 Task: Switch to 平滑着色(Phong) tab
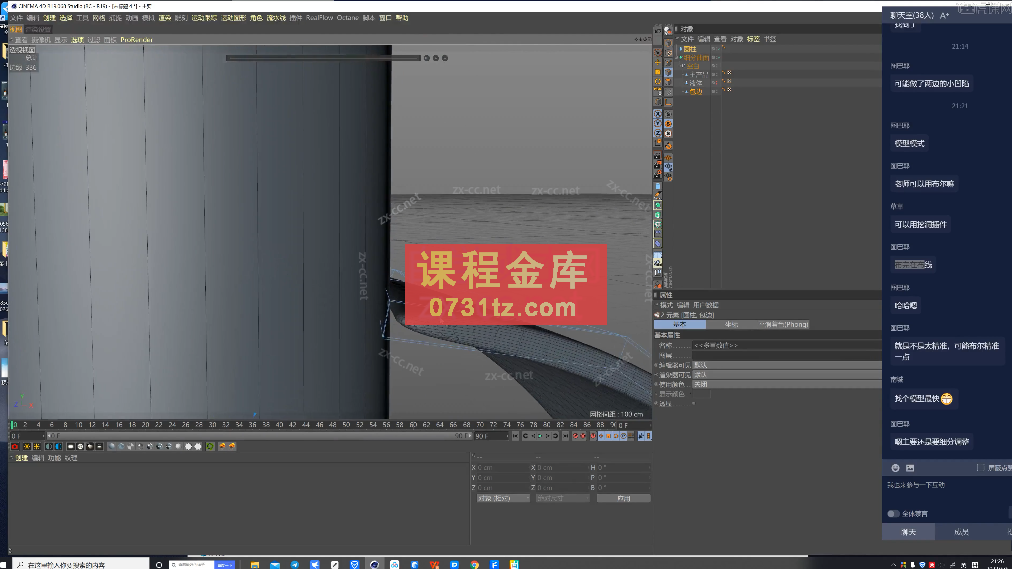pos(784,324)
